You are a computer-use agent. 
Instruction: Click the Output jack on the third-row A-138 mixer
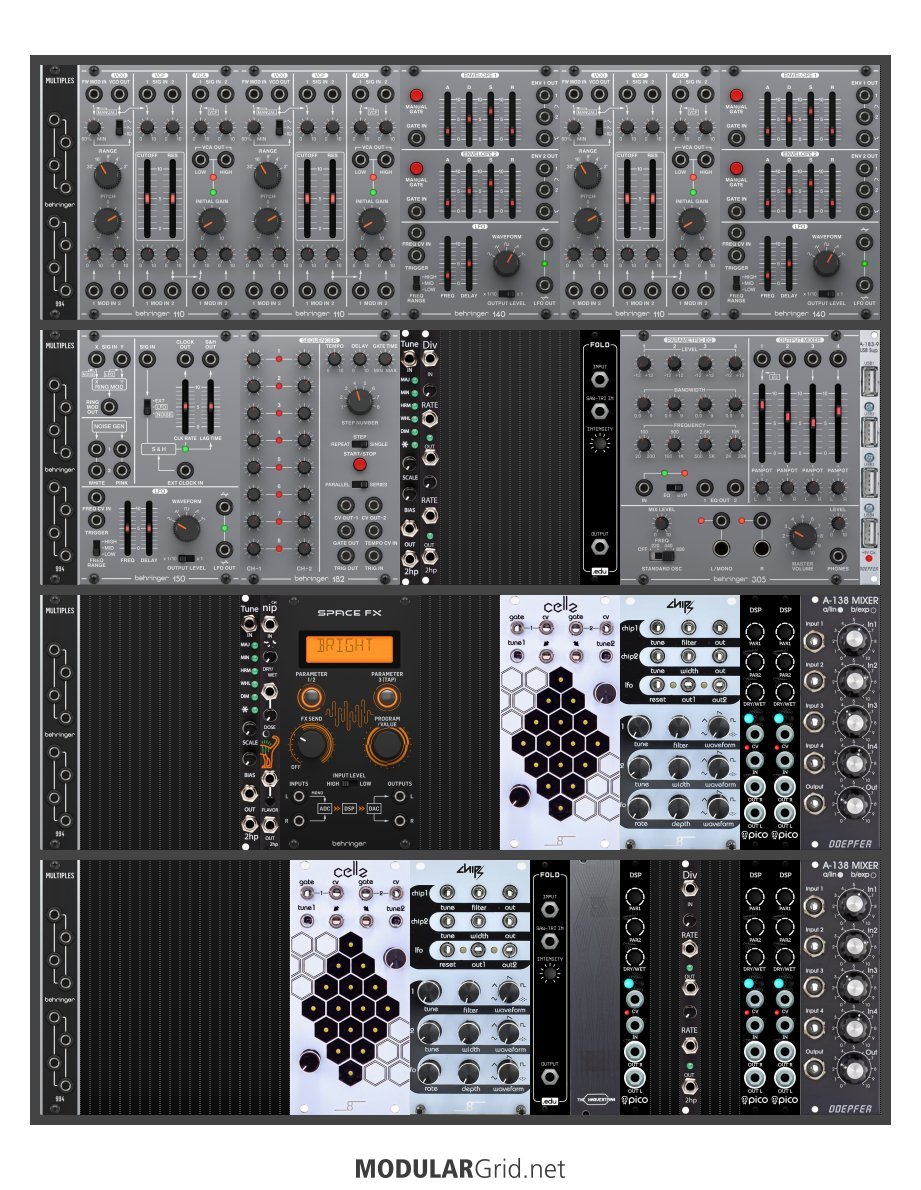pyautogui.click(x=814, y=804)
